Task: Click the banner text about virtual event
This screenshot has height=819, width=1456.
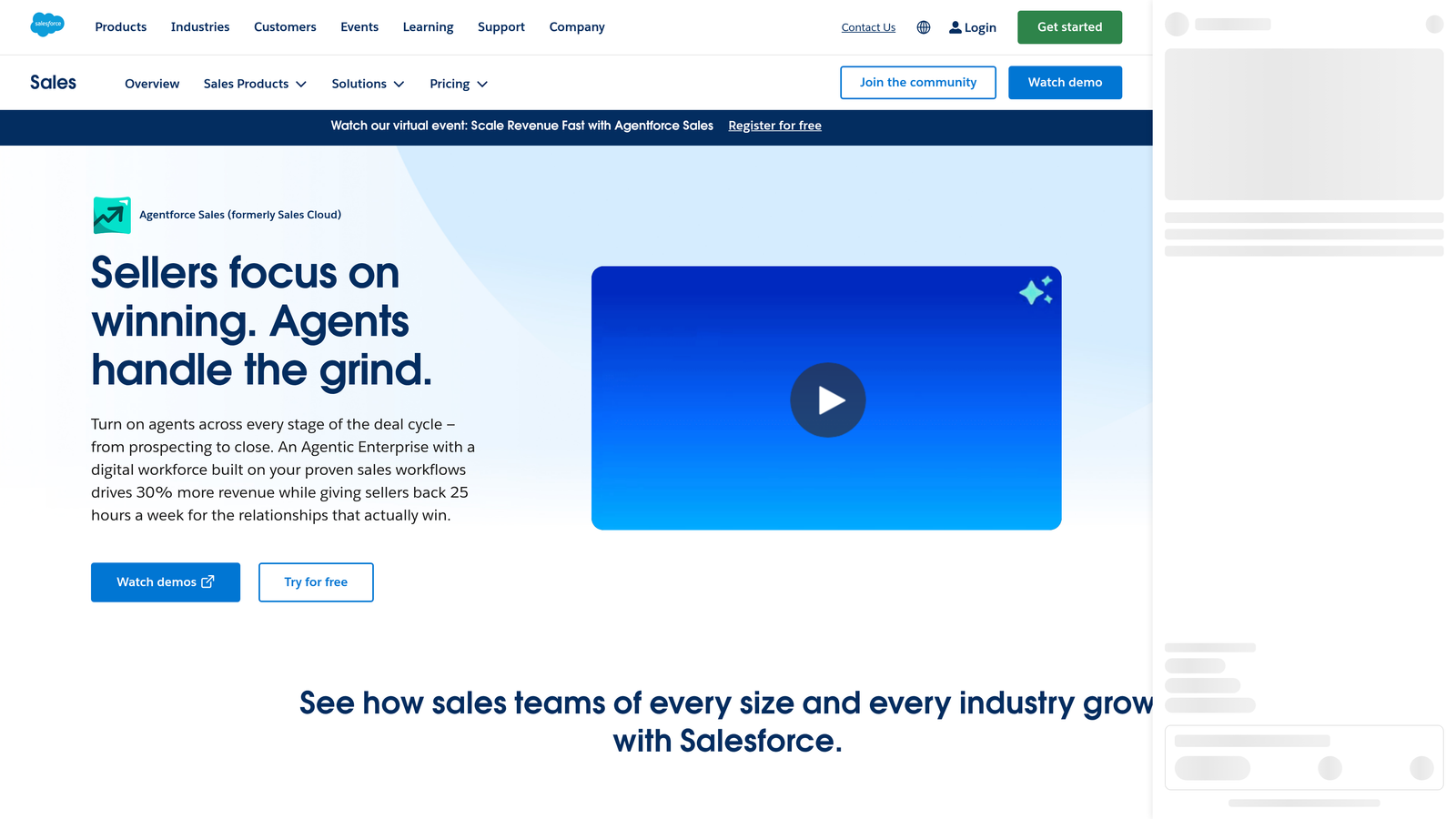Action: (x=522, y=126)
